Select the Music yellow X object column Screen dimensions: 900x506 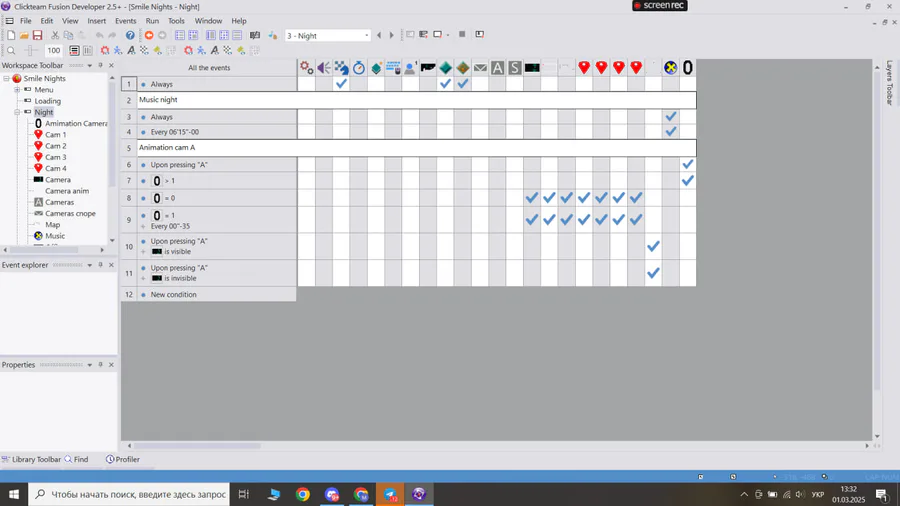point(670,68)
